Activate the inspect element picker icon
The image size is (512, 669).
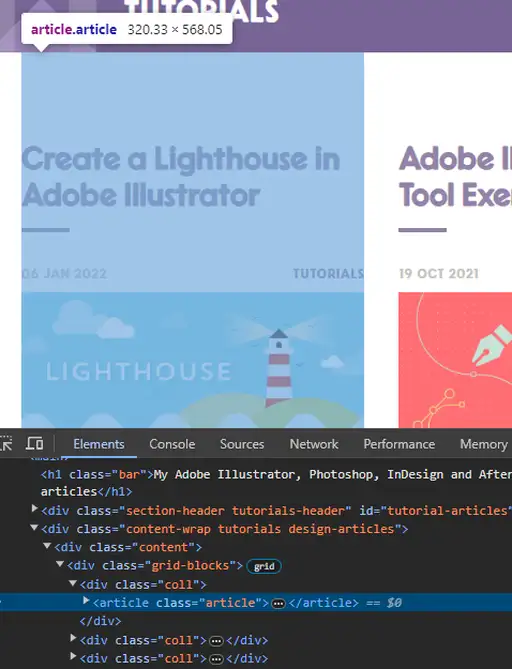5,444
